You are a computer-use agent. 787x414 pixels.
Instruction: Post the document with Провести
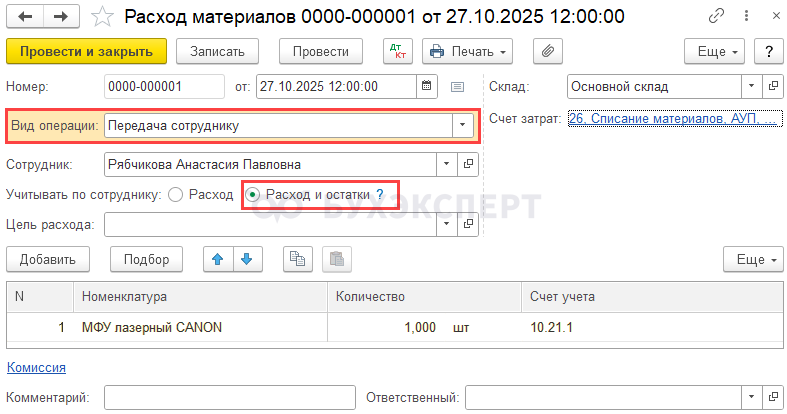pos(321,51)
